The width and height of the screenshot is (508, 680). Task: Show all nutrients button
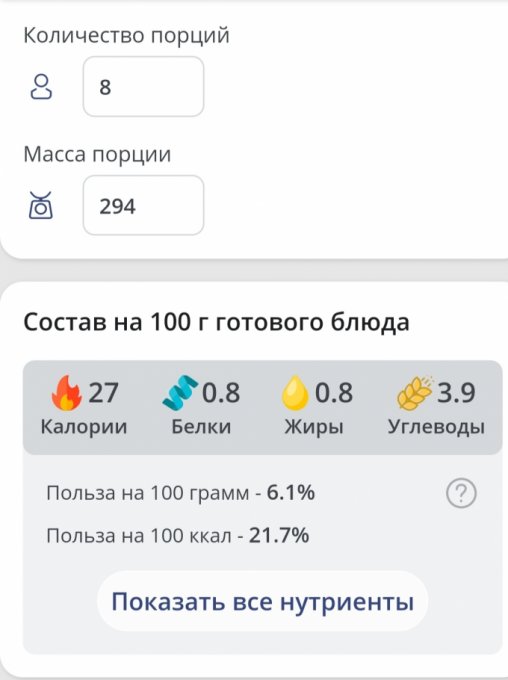tap(262, 602)
